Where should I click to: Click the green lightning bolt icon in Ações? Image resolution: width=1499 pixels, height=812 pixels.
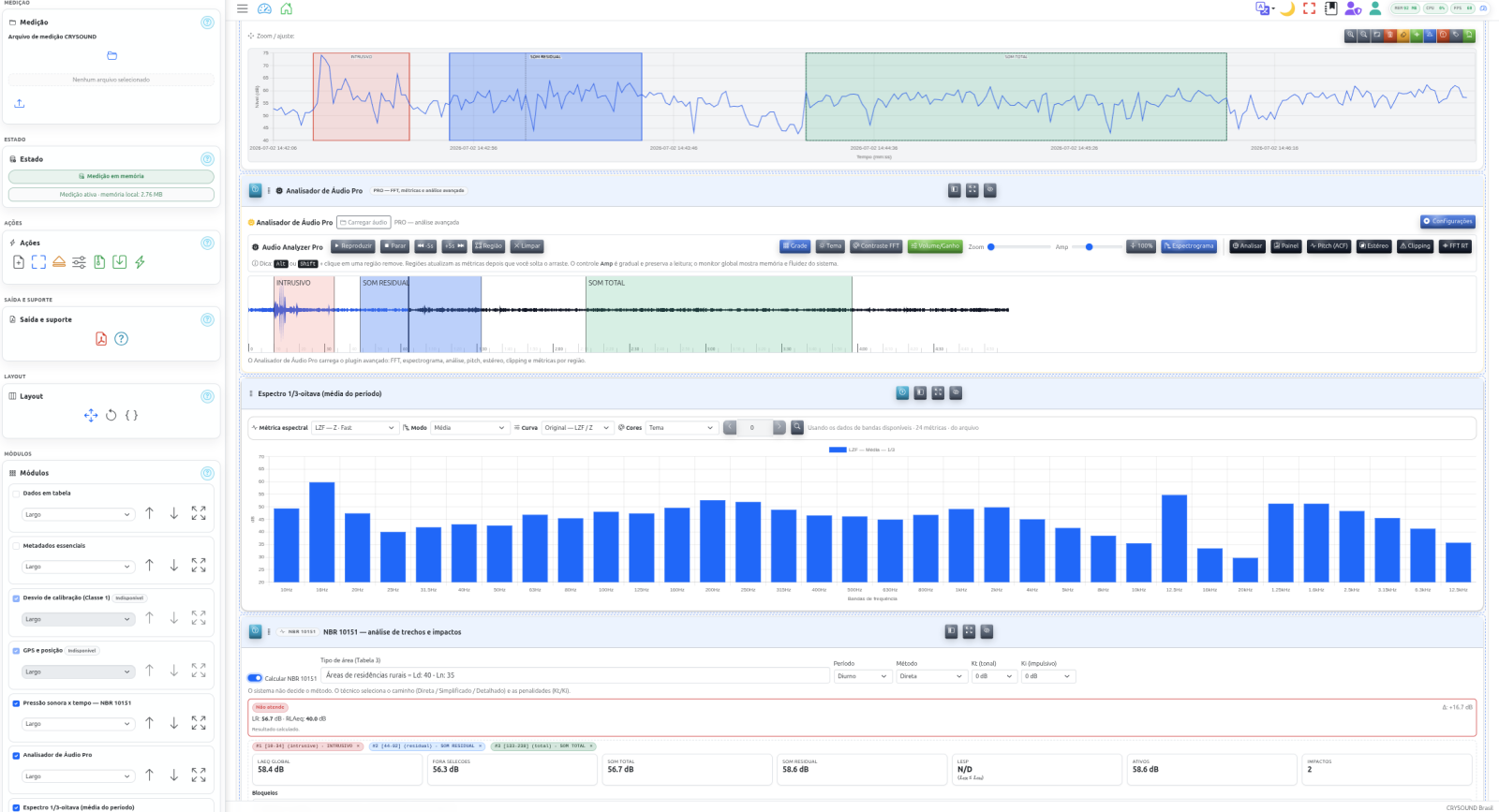140,262
